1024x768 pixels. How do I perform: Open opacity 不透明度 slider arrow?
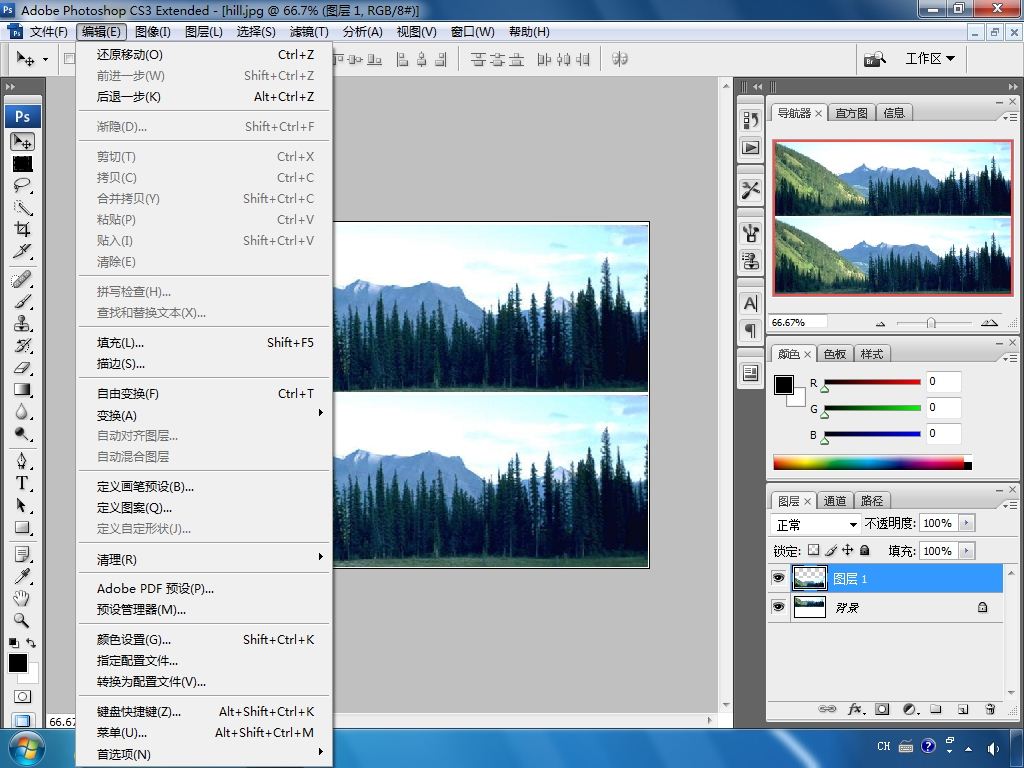pos(967,523)
